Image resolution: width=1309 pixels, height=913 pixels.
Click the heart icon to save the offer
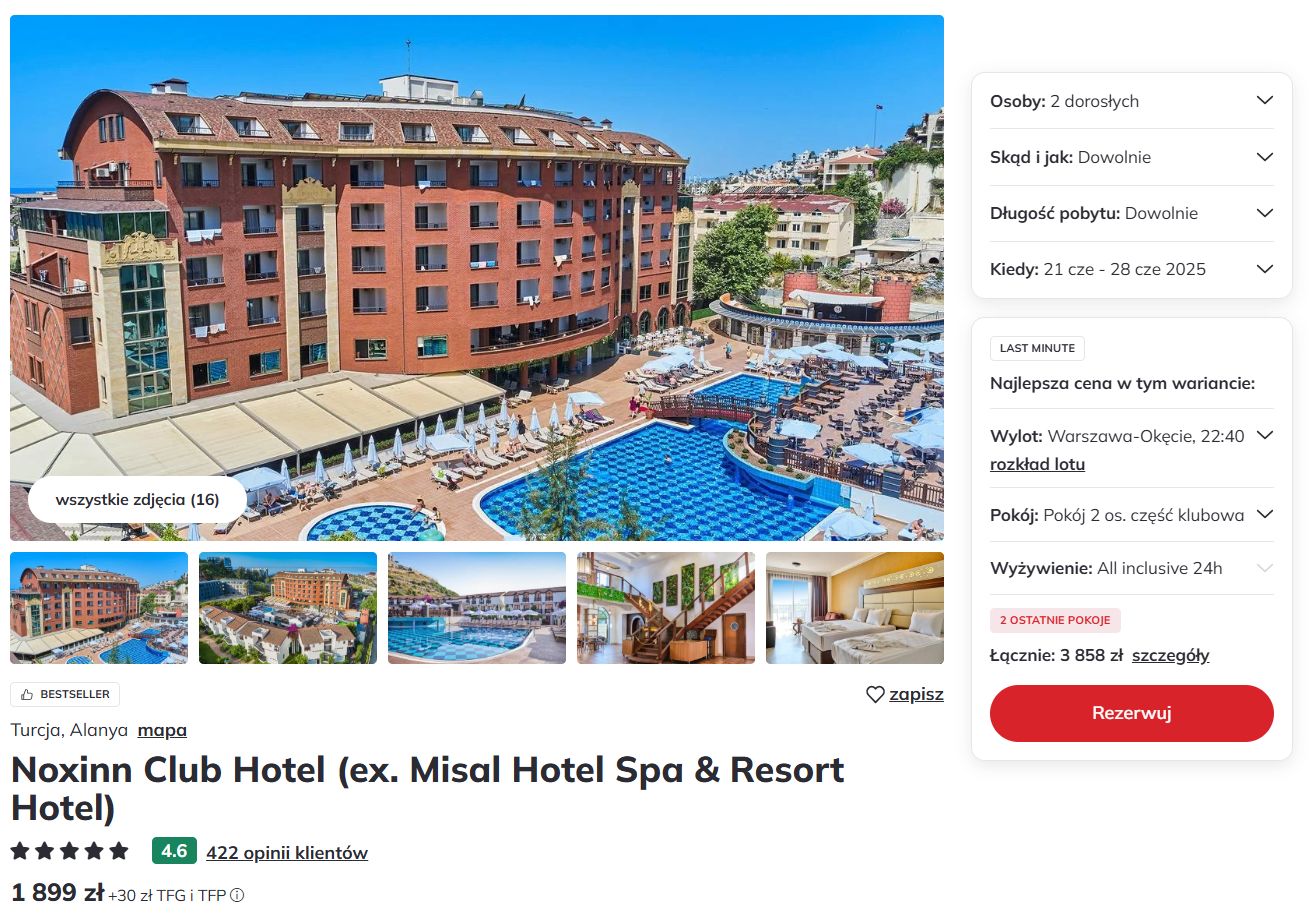875,694
